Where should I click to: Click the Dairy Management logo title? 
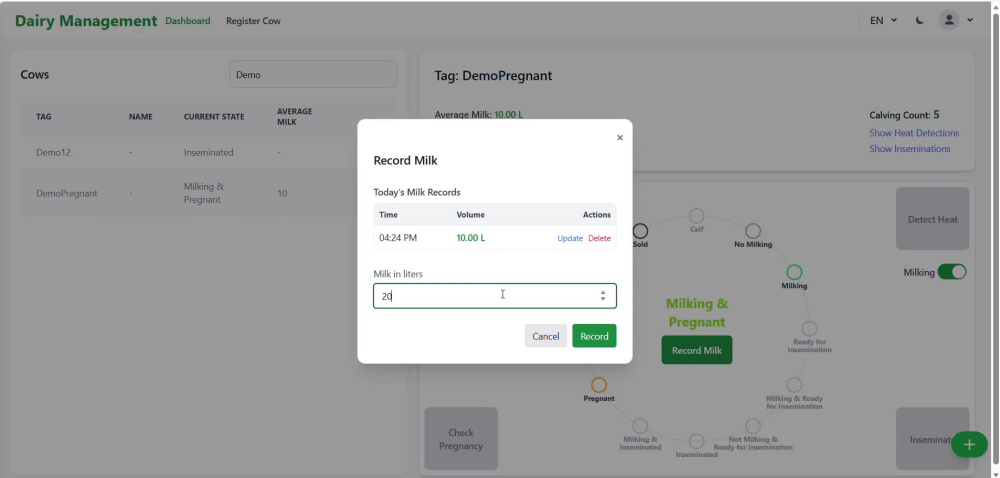pyautogui.click(x=86, y=20)
